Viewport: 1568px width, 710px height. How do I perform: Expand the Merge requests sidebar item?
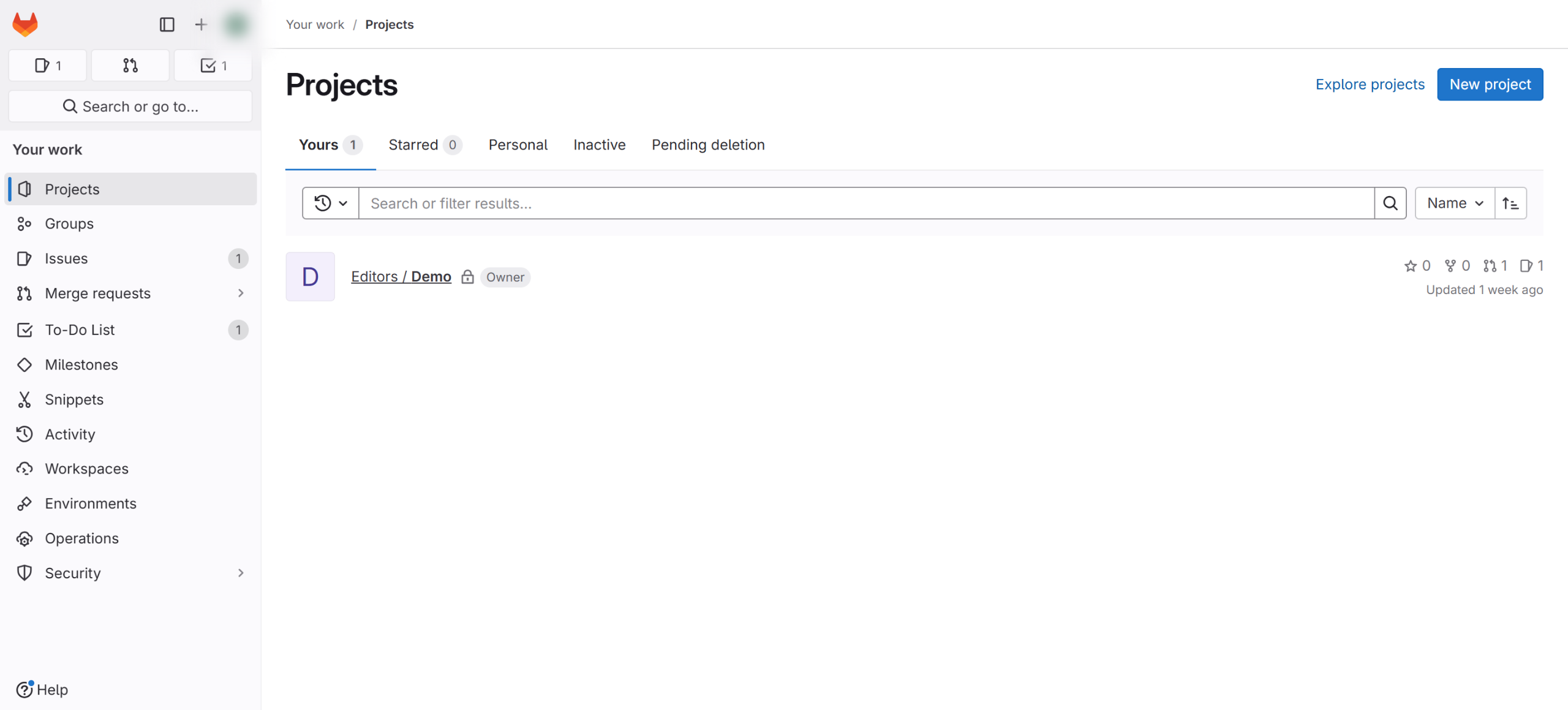[x=241, y=293]
